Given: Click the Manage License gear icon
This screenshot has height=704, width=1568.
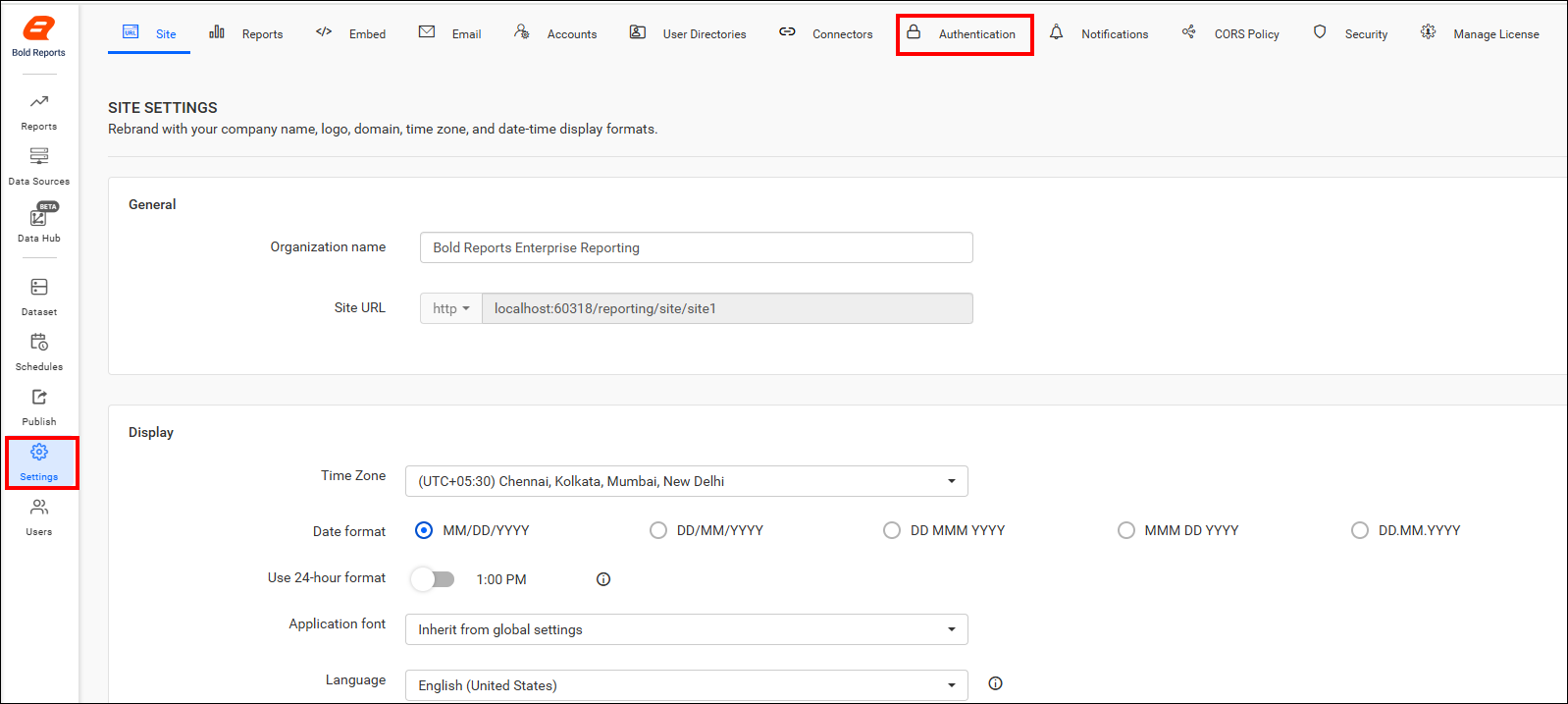Looking at the screenshot, I should 1428,32.
